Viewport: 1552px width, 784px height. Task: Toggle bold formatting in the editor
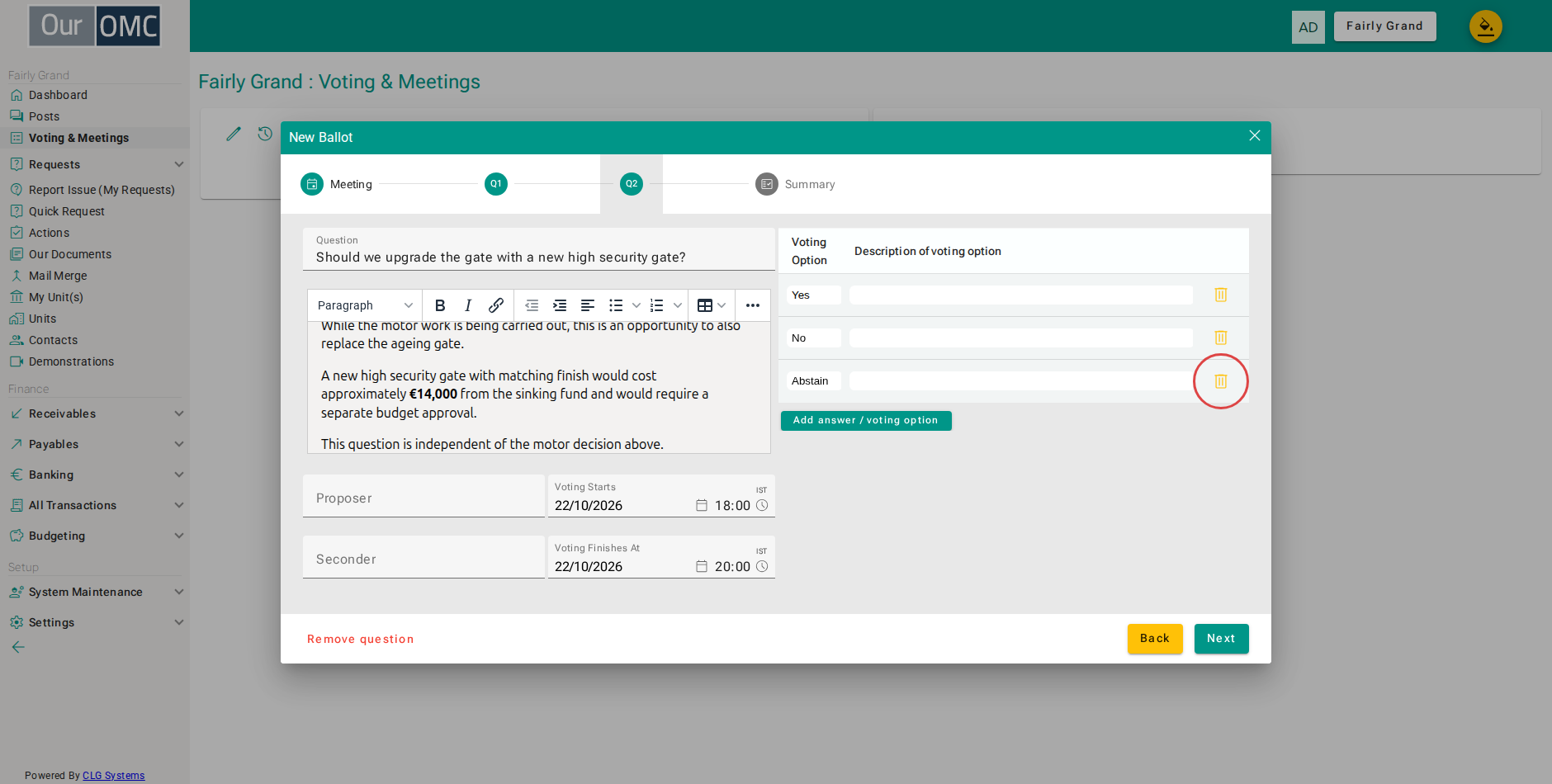click(440, 305)
